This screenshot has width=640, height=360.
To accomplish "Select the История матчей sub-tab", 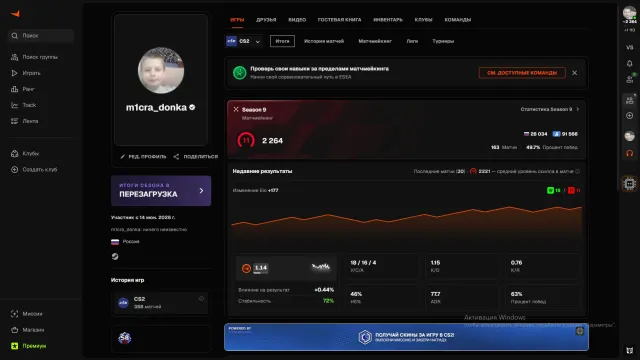I will pos(324,41).
